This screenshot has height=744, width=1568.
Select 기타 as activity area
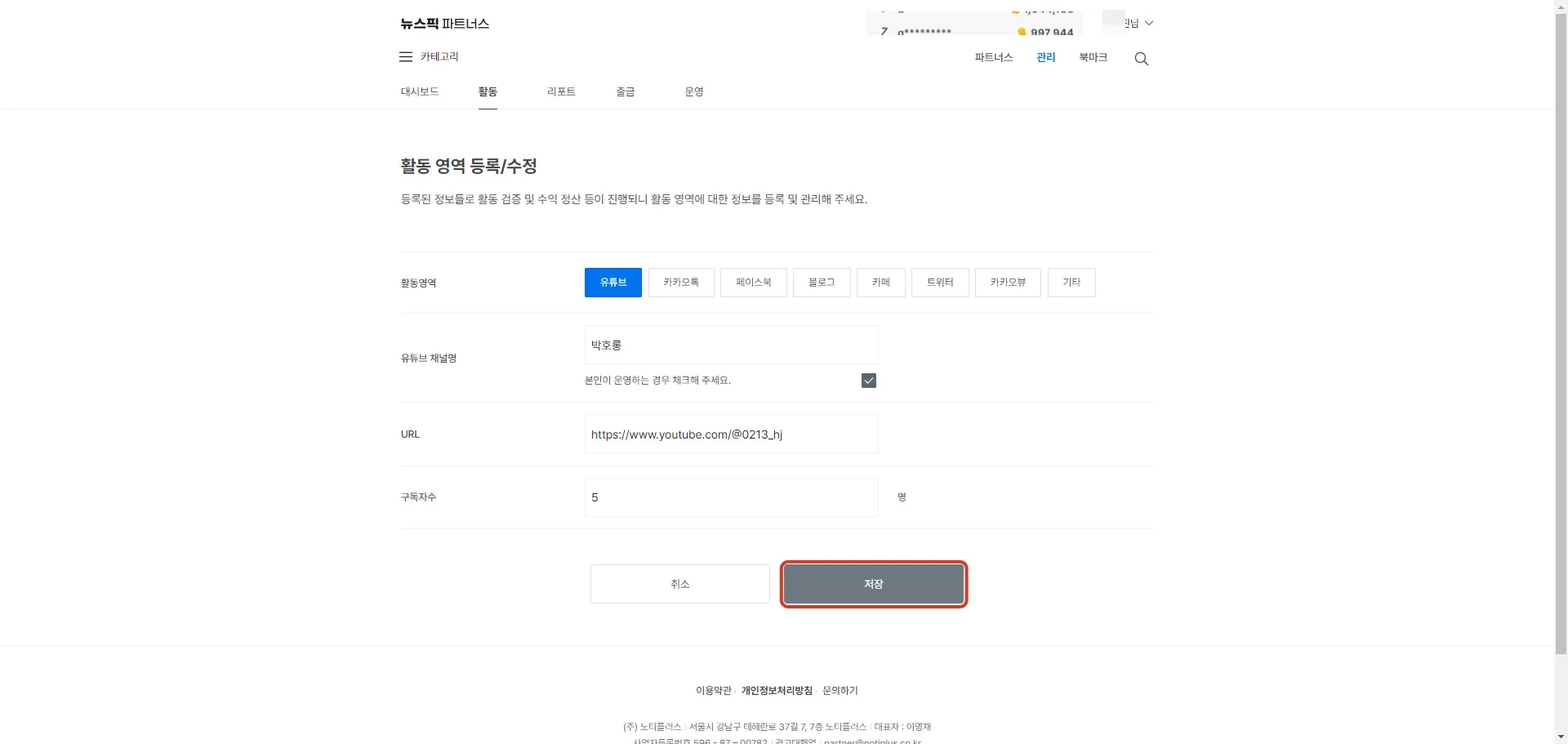click(x=1071, y=283)
